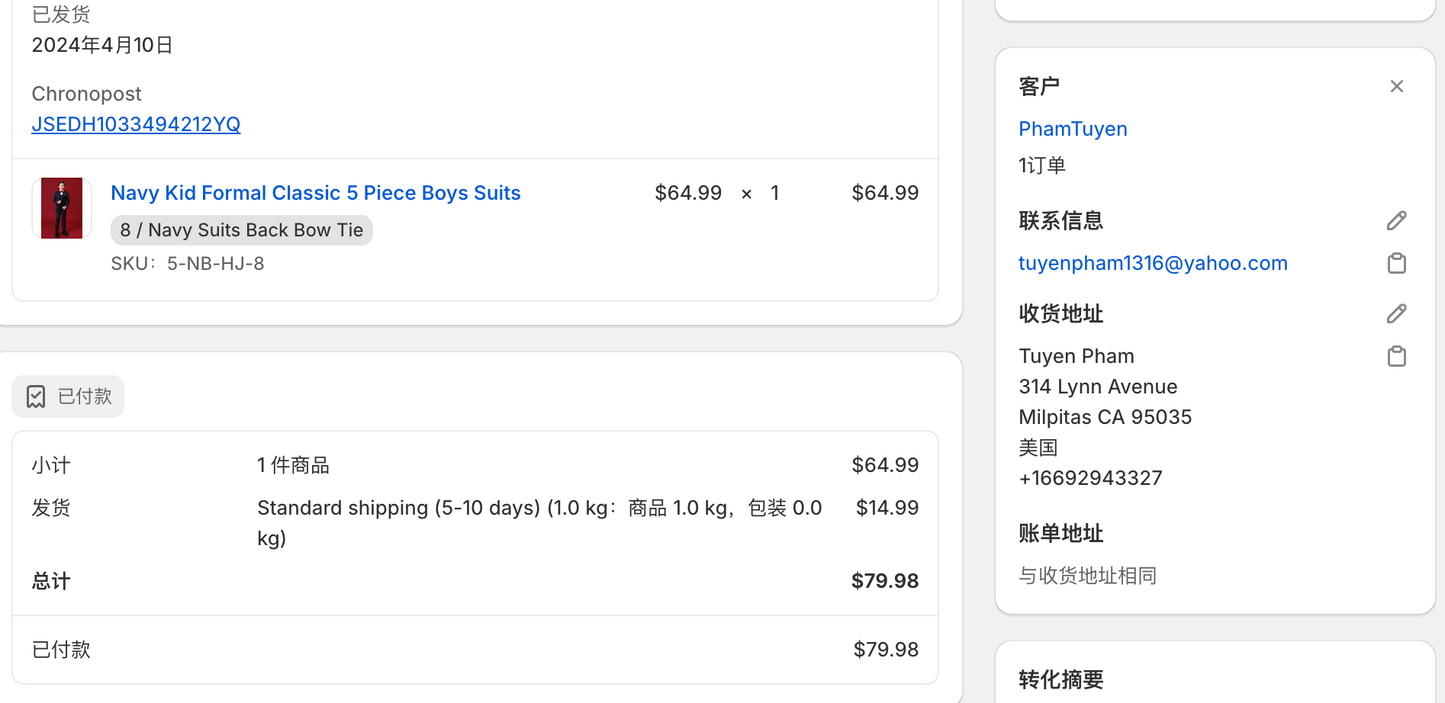This screenshot has height=703, width=1445.
Task: Click the 账单地址 heading
Action: tap(1060, 534)
